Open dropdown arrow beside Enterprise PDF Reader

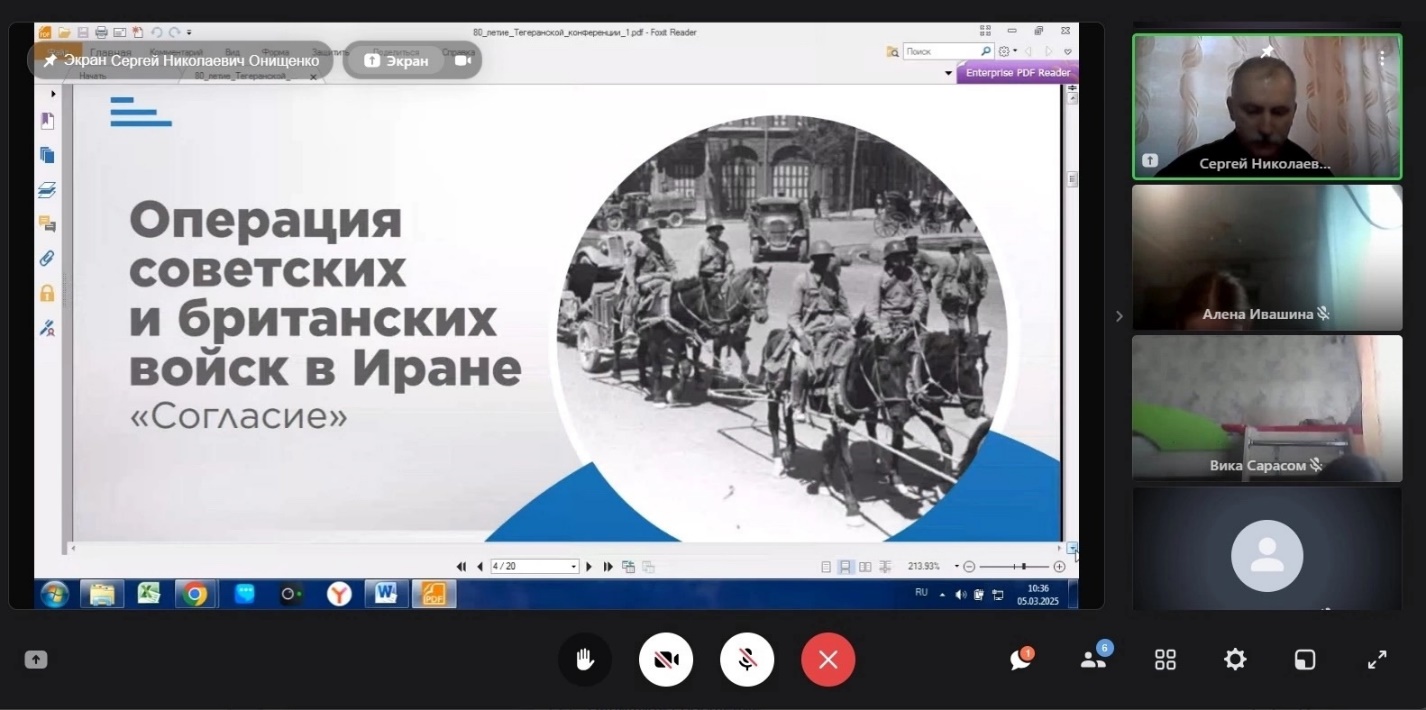(948, 73)
